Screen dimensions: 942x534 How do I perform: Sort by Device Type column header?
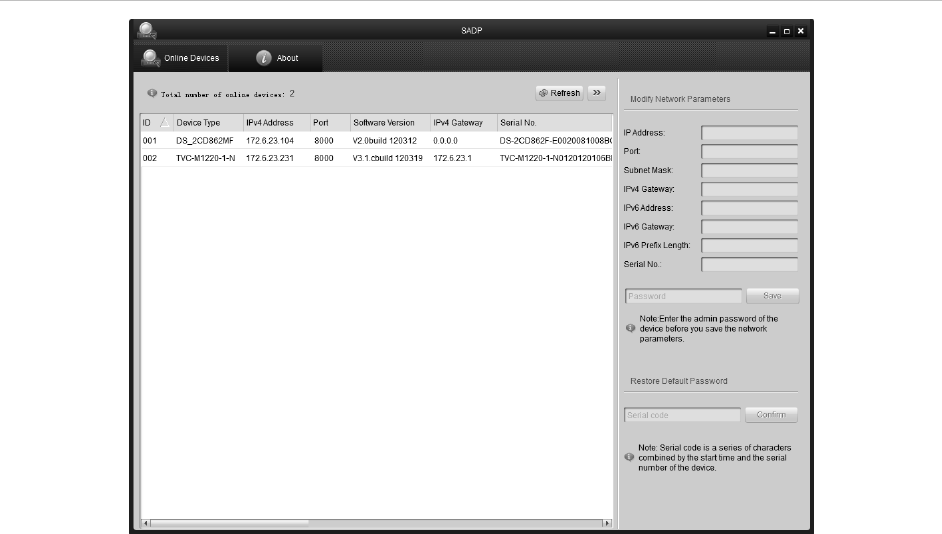[208, 123]
